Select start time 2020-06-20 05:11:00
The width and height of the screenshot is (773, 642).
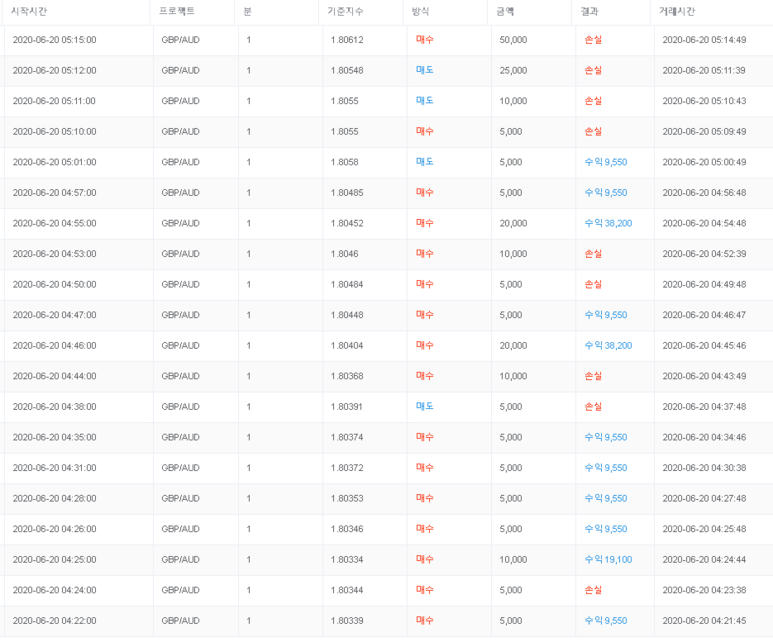[54, 101]
